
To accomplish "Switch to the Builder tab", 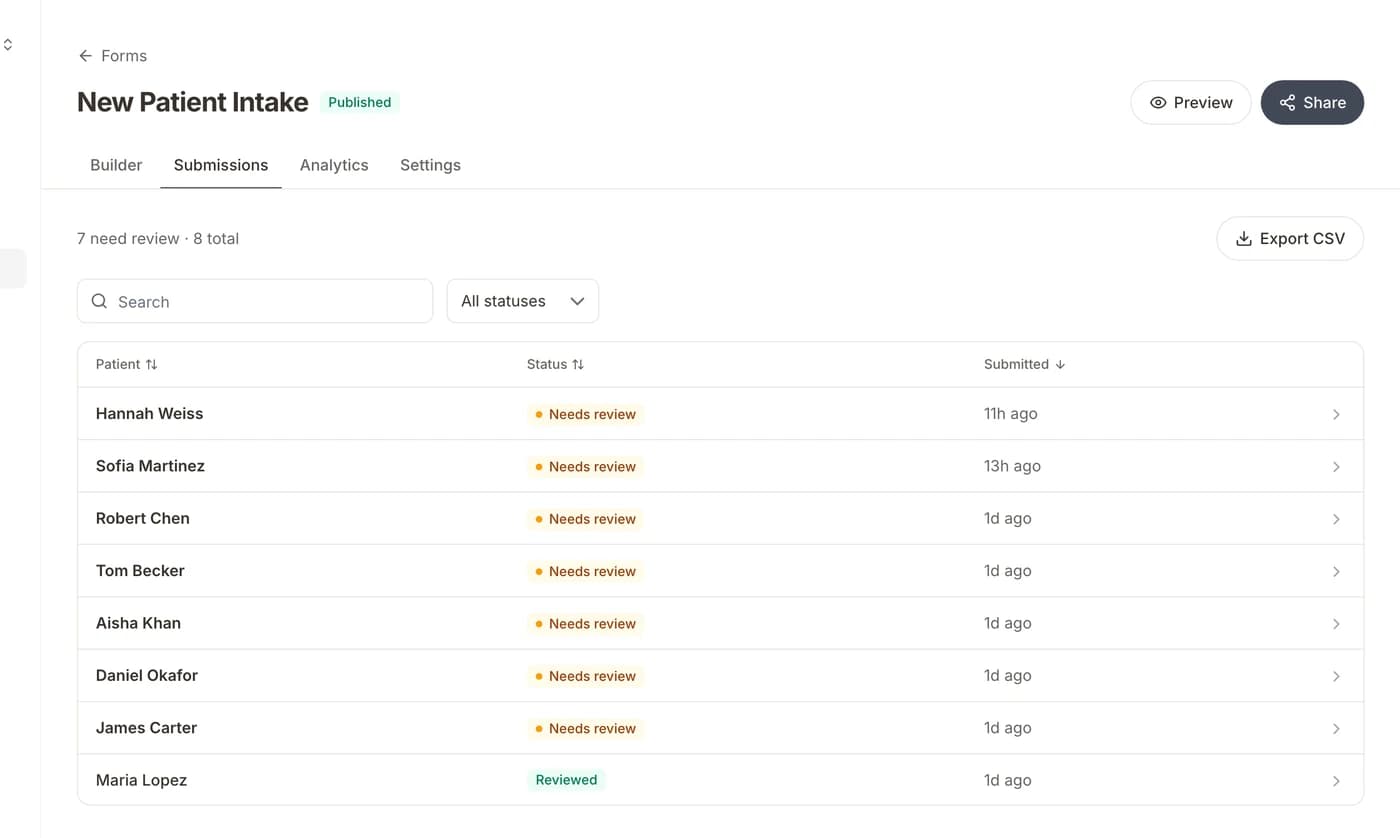I will pos(116,165).
